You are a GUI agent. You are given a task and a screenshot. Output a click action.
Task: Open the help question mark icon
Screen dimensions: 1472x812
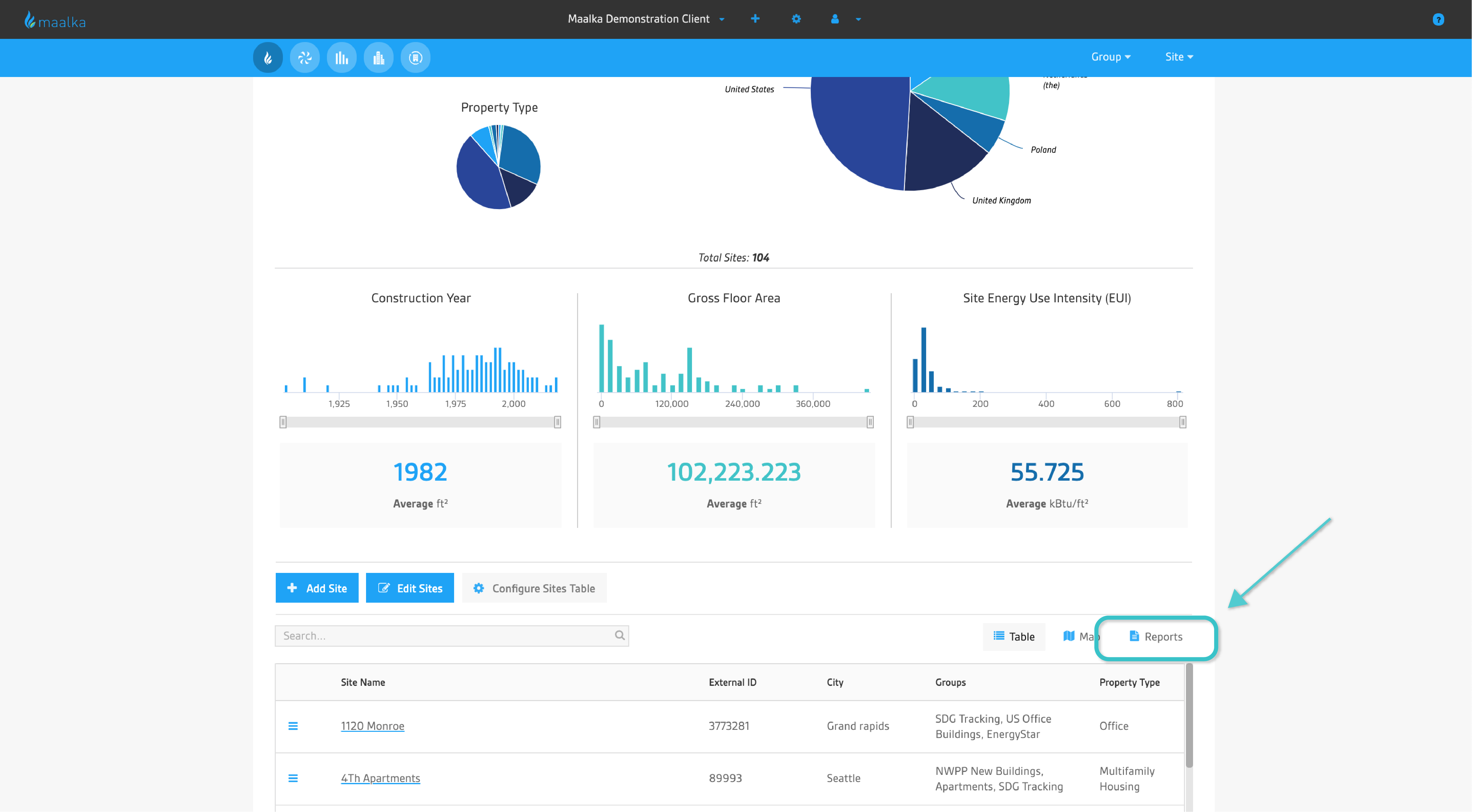point(1438,19)
